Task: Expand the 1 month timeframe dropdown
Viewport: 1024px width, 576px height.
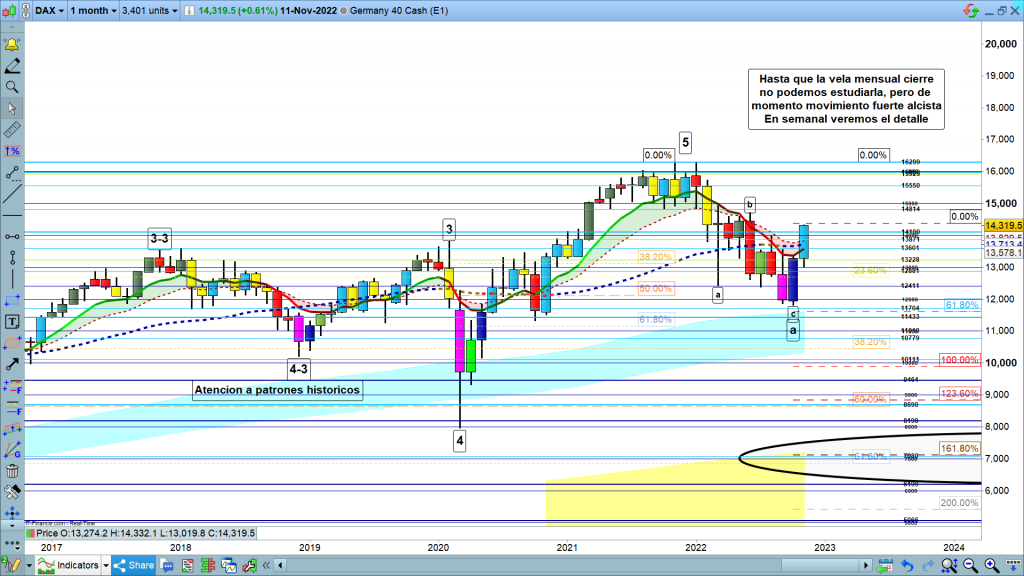Action: click(x=91, y=8)
